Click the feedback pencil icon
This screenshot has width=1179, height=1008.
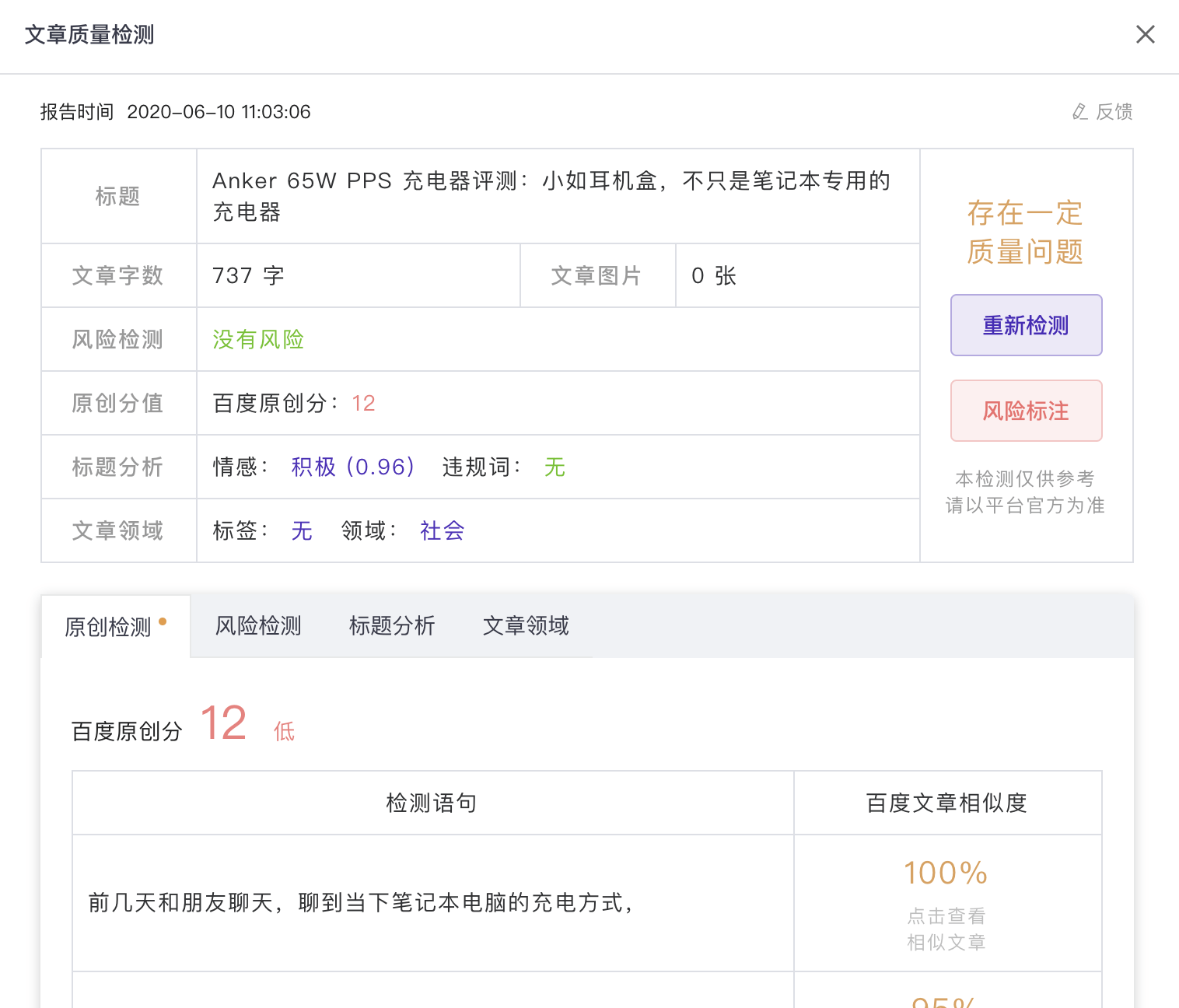1079,112
